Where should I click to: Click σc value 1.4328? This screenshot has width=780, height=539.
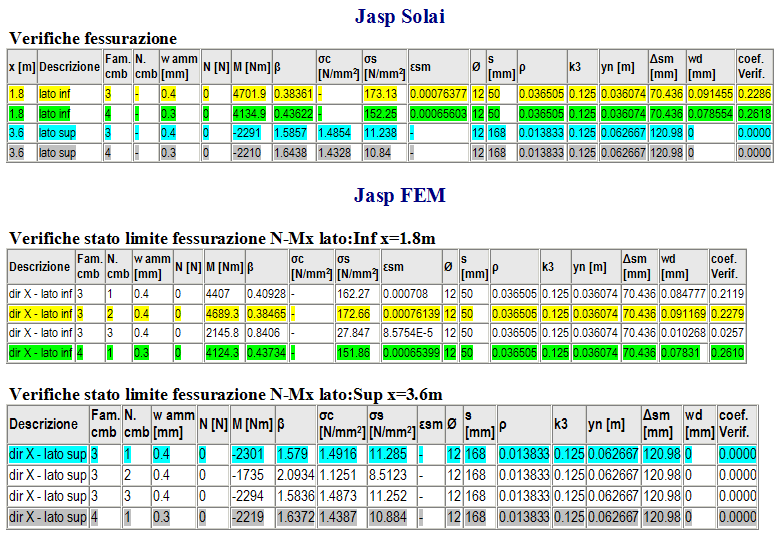334,153
